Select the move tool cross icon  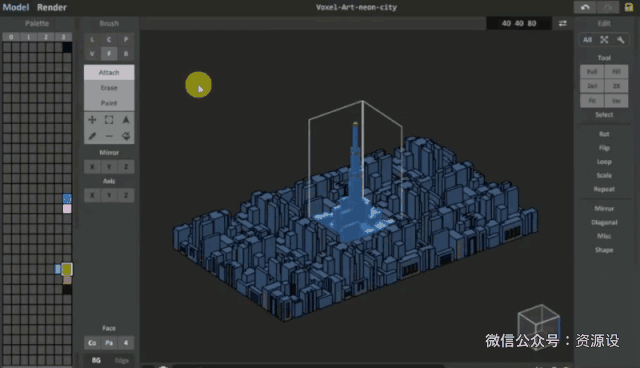(x=92, y=120)
